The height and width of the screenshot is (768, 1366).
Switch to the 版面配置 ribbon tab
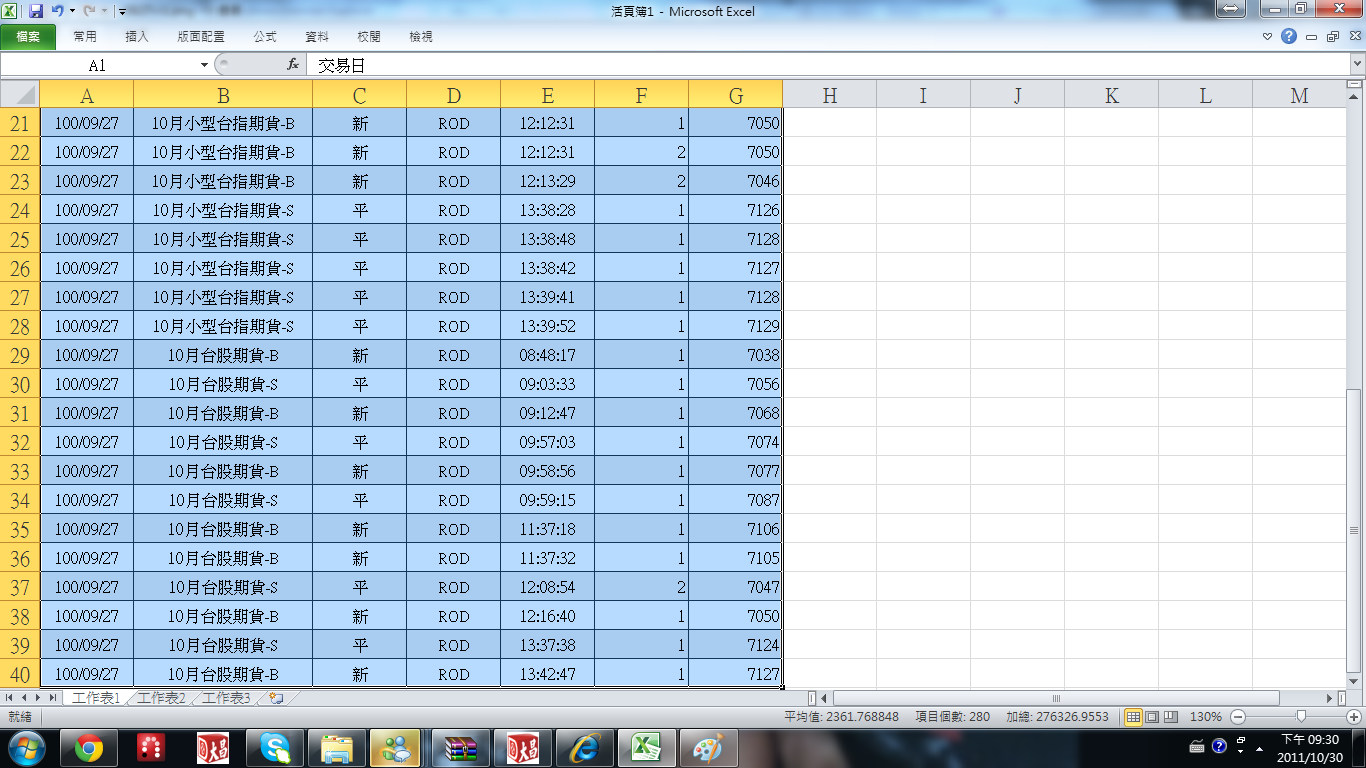(x=201, y=37)
